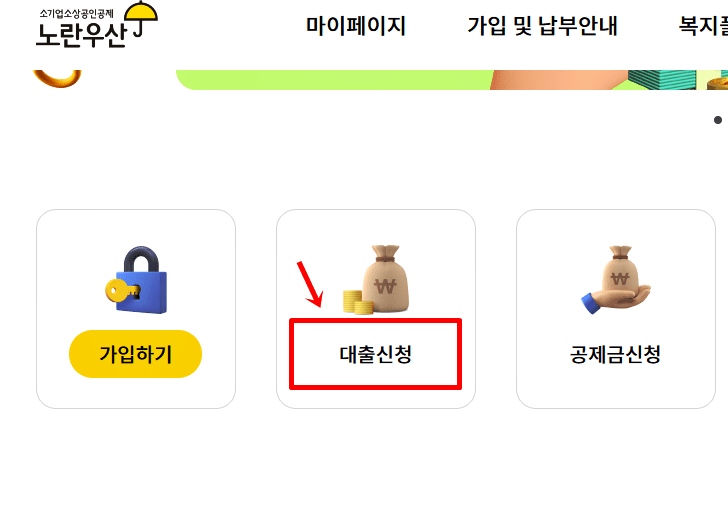Click the 노란우산 logo text
The width and height of the screenshot is (728, 509).
(x=81, y=35)
